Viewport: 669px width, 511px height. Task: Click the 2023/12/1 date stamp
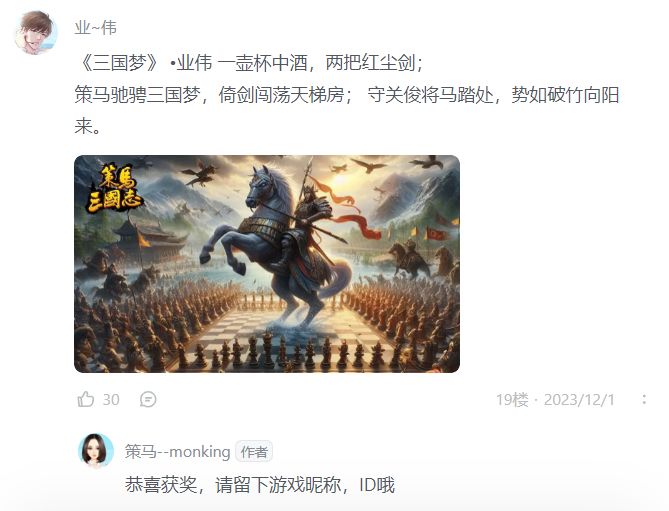579,400
